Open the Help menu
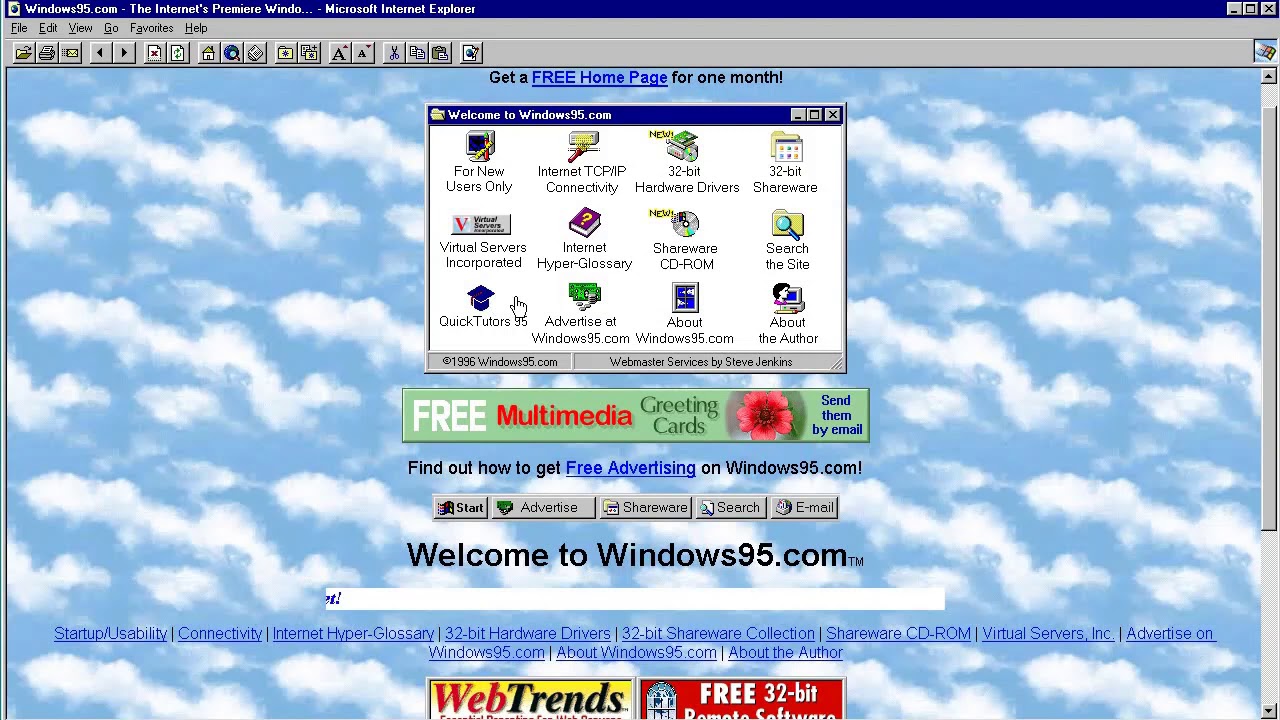Image resolution: width=1280 pixels, height=720 pixels. [196, 28]
